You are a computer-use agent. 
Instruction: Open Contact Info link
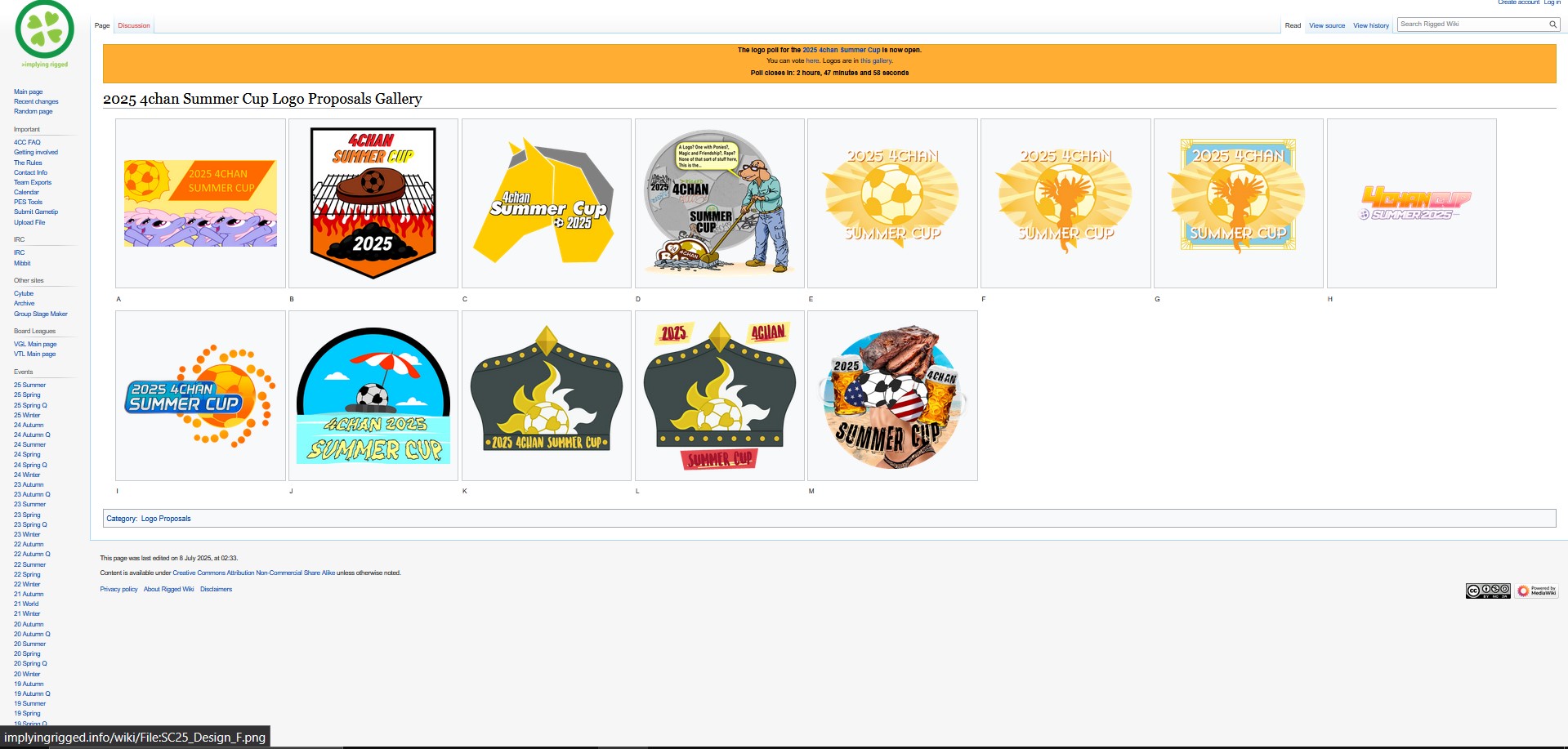[30, 172]
